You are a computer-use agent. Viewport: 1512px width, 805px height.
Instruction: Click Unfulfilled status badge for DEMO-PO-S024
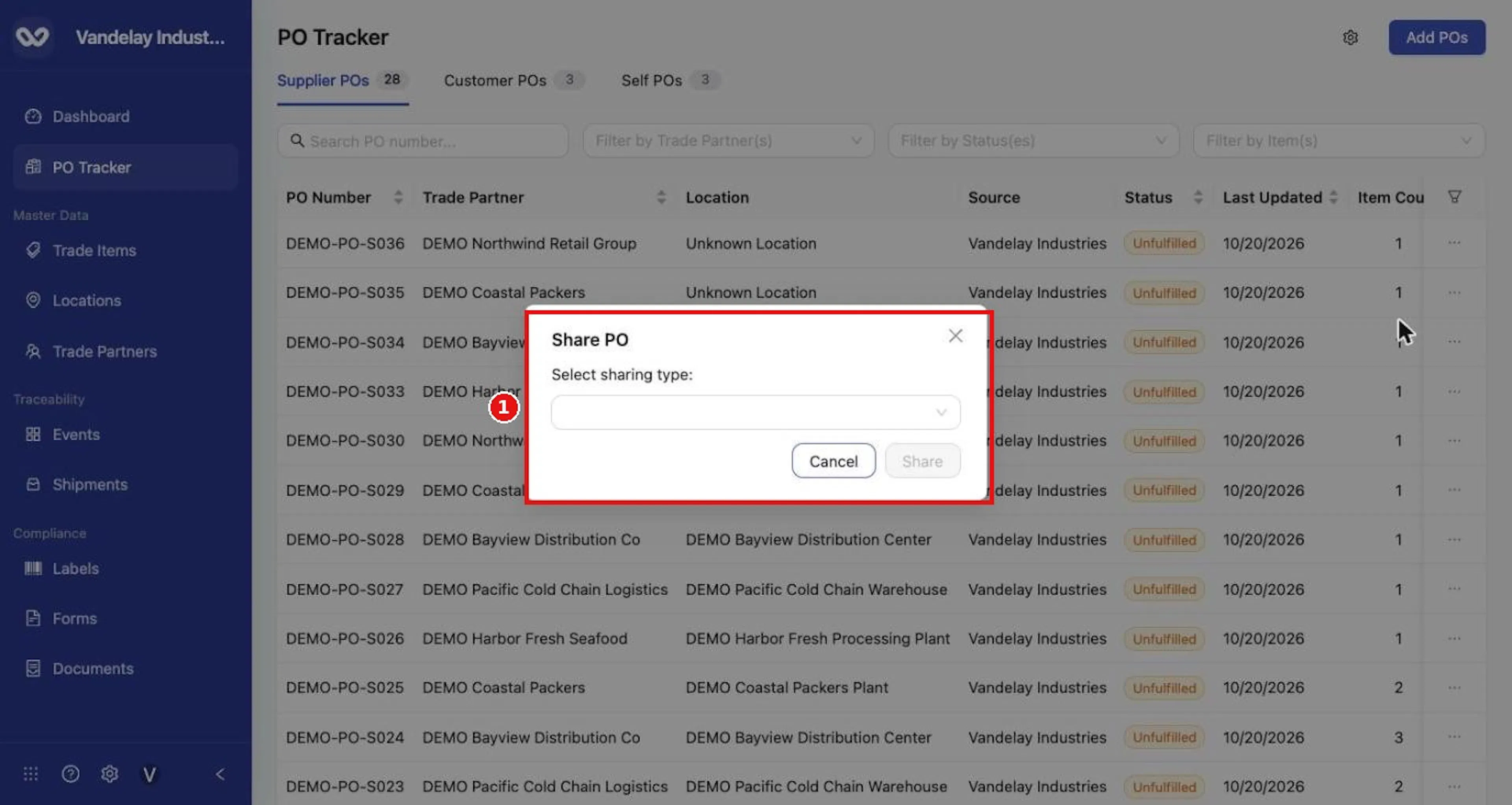[x=1164, y=737]
